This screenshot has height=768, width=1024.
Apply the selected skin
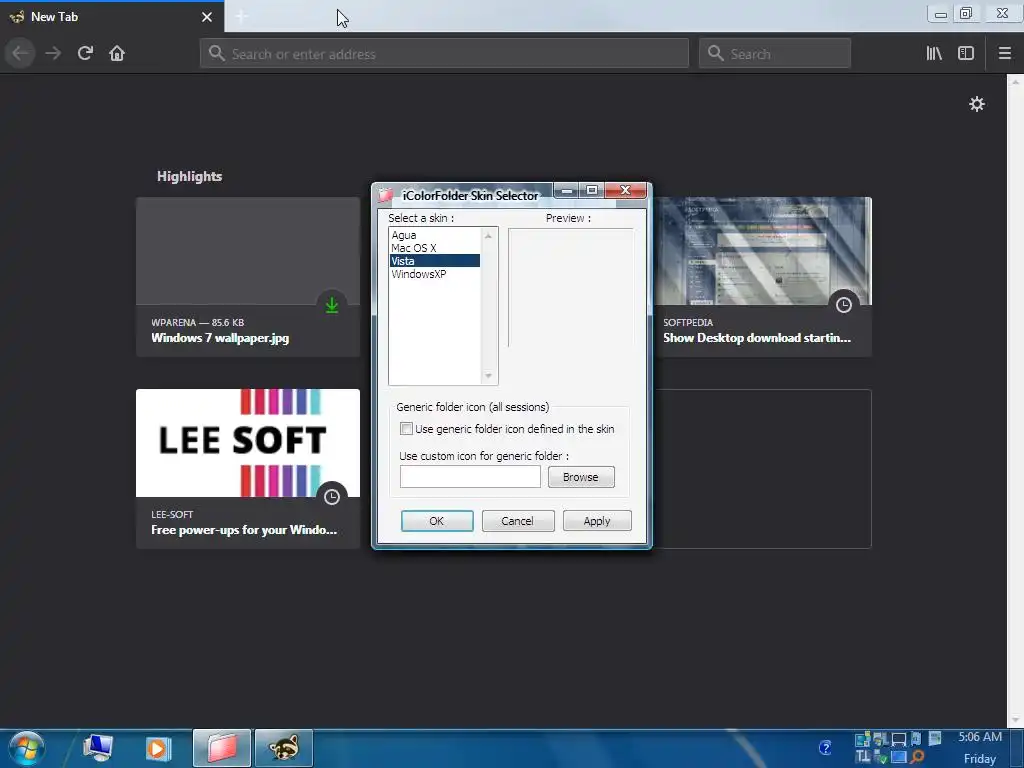point(597,521)
